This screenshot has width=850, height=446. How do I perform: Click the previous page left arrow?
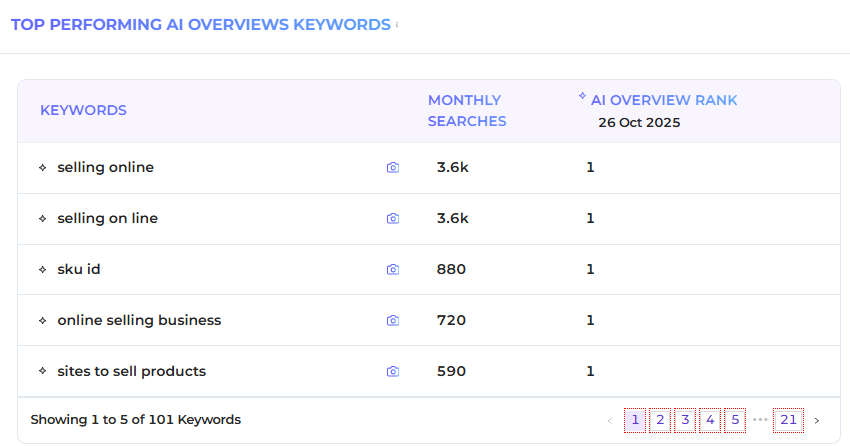[x=610, y=421]
